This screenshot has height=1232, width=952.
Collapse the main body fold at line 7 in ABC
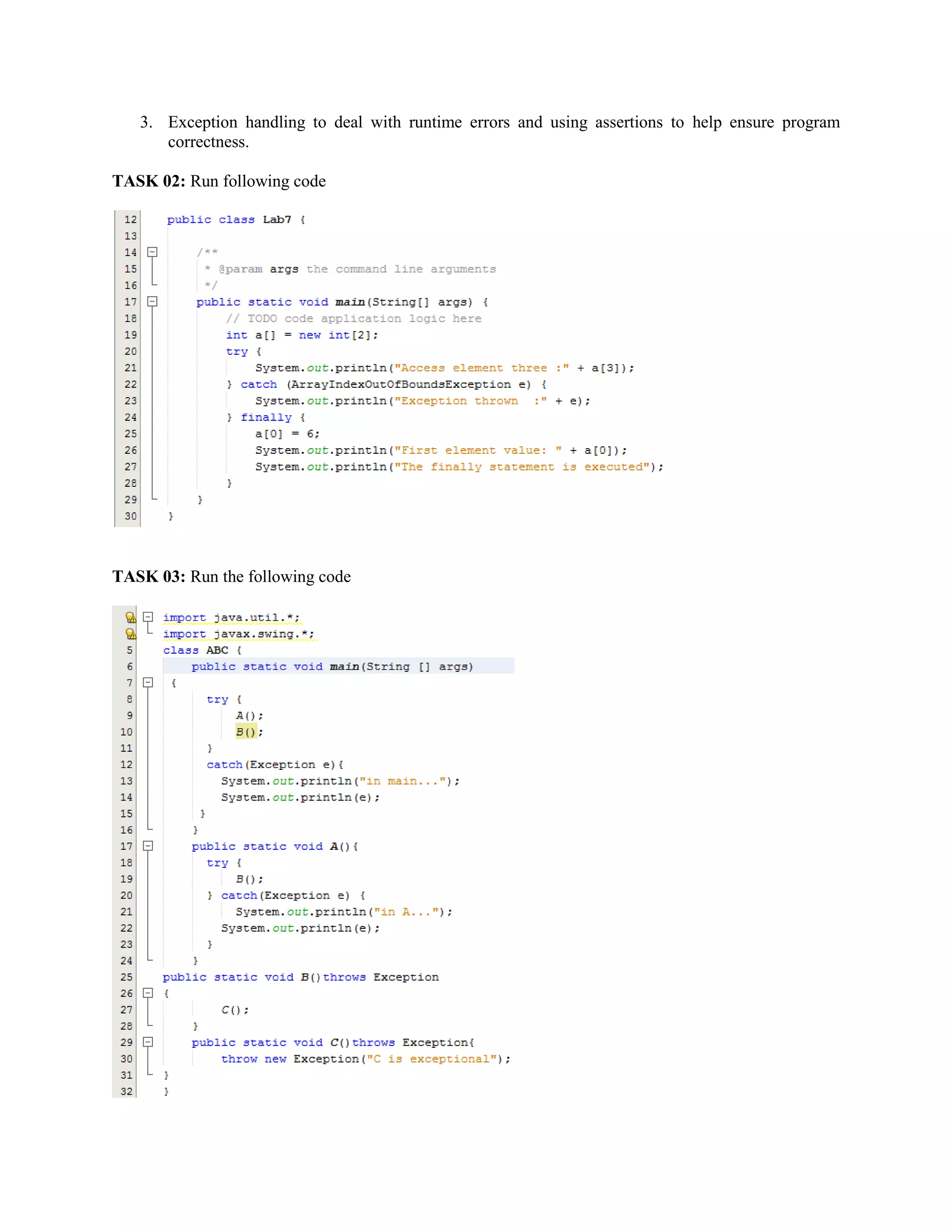click(148, 682)
